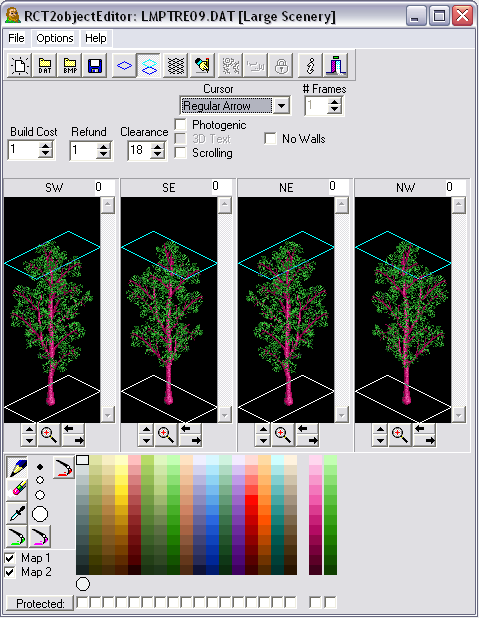Click the info icon in toolbar
The height and width of the screenshot is (618, 479).
tap(310, 65)
